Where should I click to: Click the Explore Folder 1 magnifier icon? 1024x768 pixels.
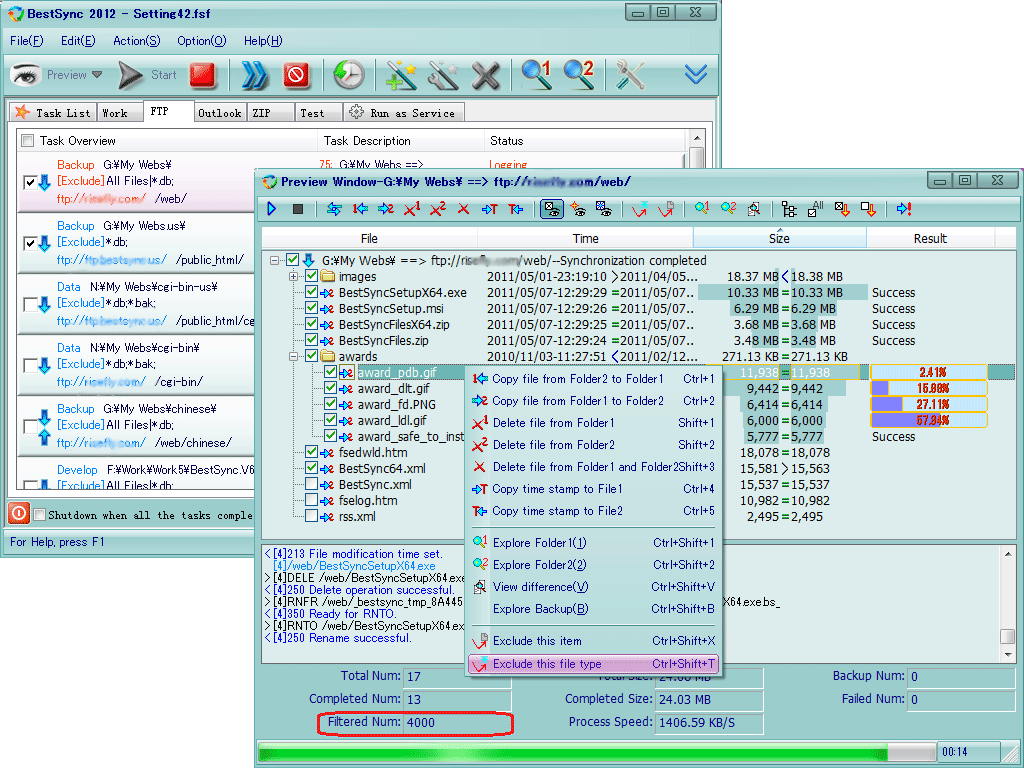point(537,75)
